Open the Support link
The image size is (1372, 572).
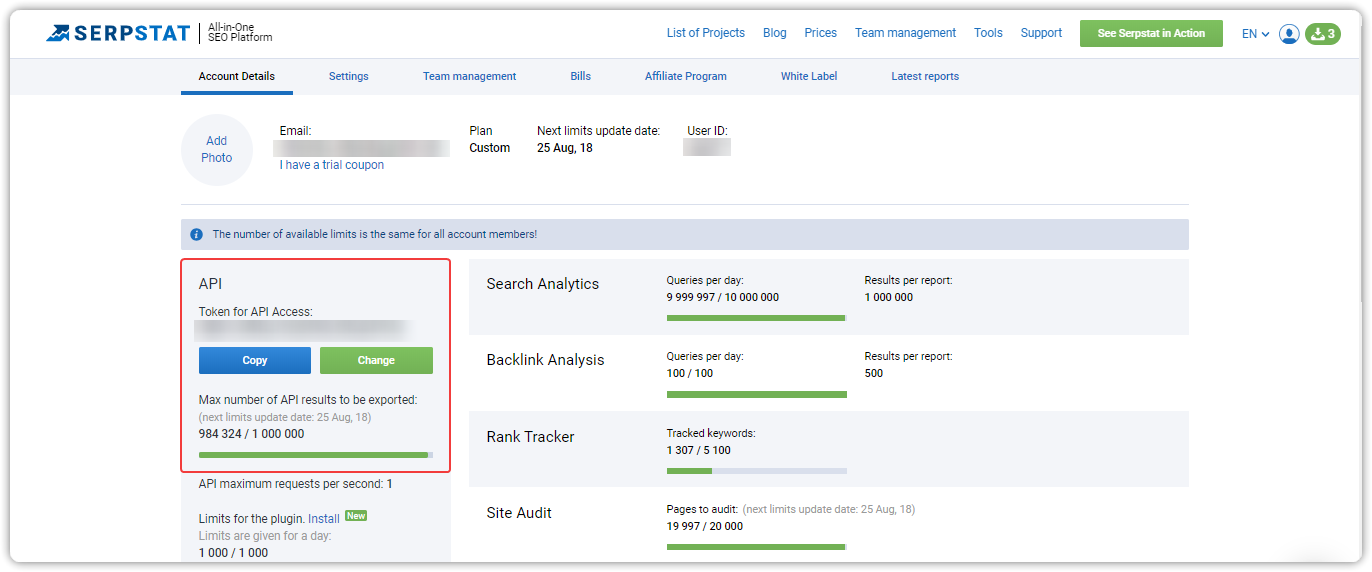point(1042,33)
